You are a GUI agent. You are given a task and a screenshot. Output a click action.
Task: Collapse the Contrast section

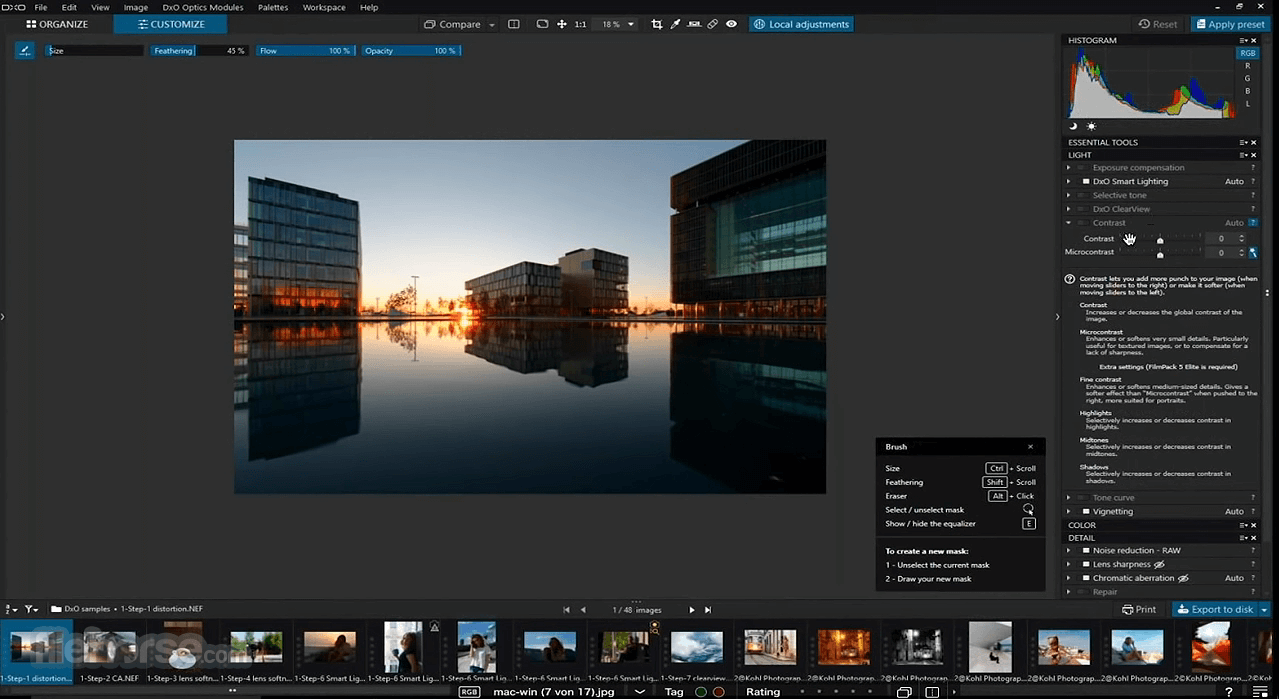pyautogui.click(x=1069, y=223)
